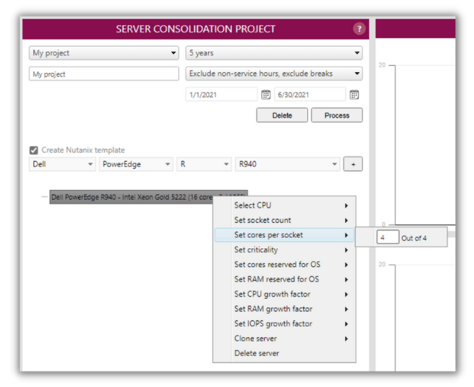Open the My project dropdown
474x387 pixels.
click(x=104, y=53)
